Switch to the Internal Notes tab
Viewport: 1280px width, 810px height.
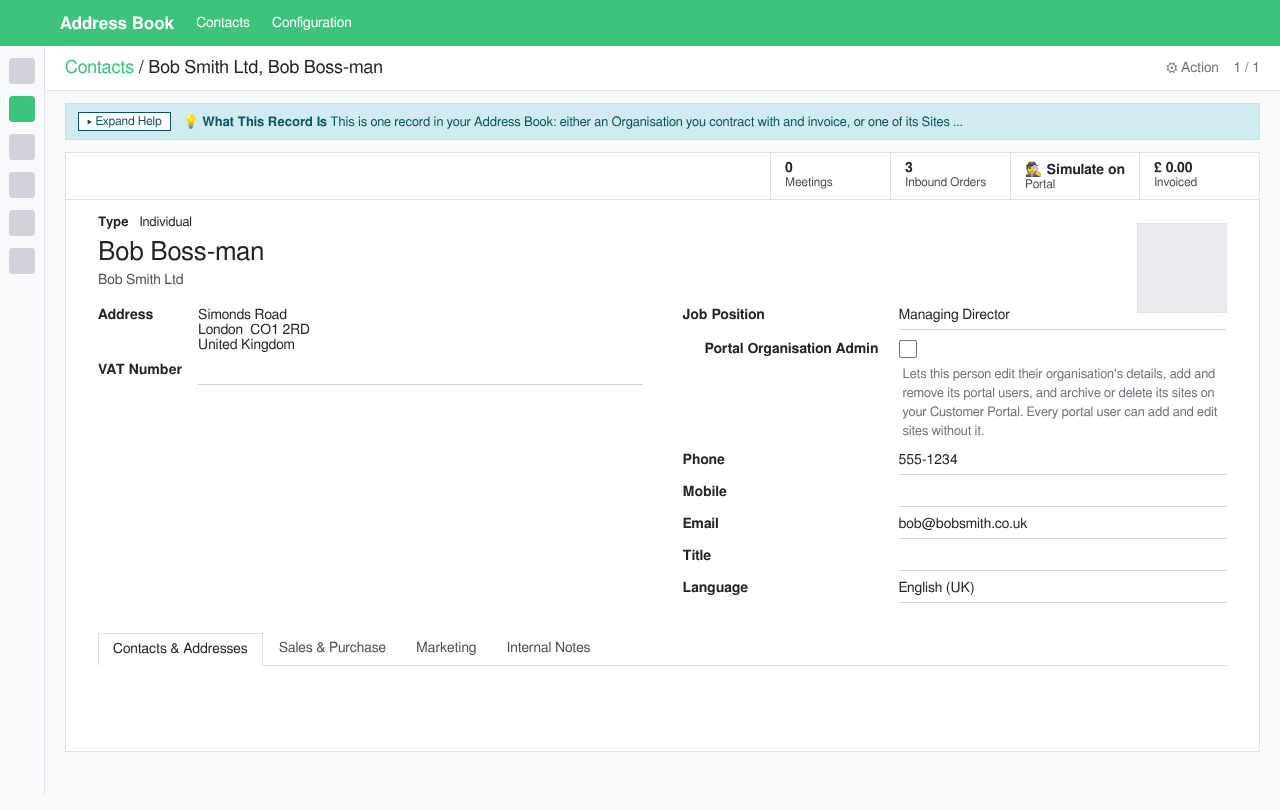[548, 648]
